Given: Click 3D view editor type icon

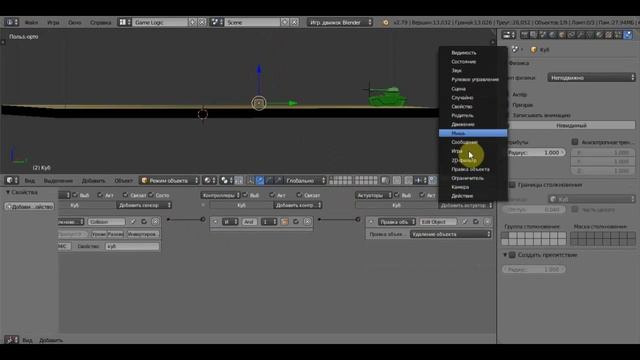Looking at the screenshot, I should 11,180.
